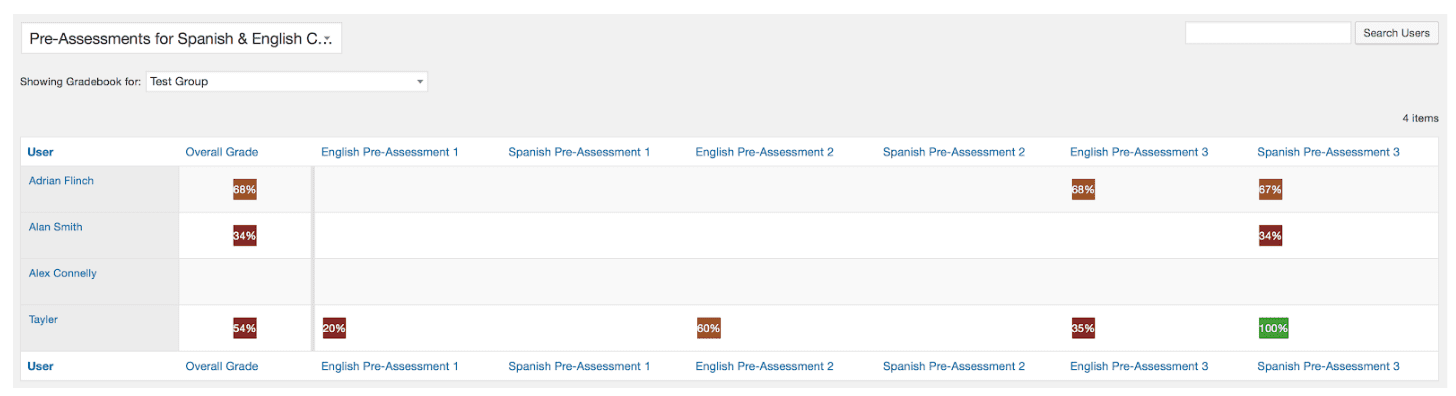Screen dimensions: 1456x396
Task: Open Alan Smith's user link
Action: [x=56, y=227]
